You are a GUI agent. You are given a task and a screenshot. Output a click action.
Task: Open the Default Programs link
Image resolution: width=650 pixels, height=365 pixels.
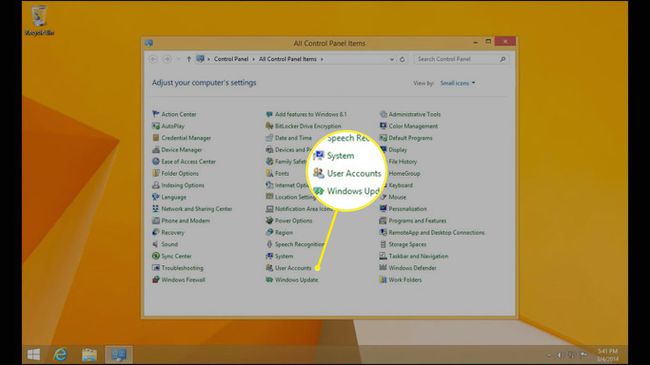(410, 138)
